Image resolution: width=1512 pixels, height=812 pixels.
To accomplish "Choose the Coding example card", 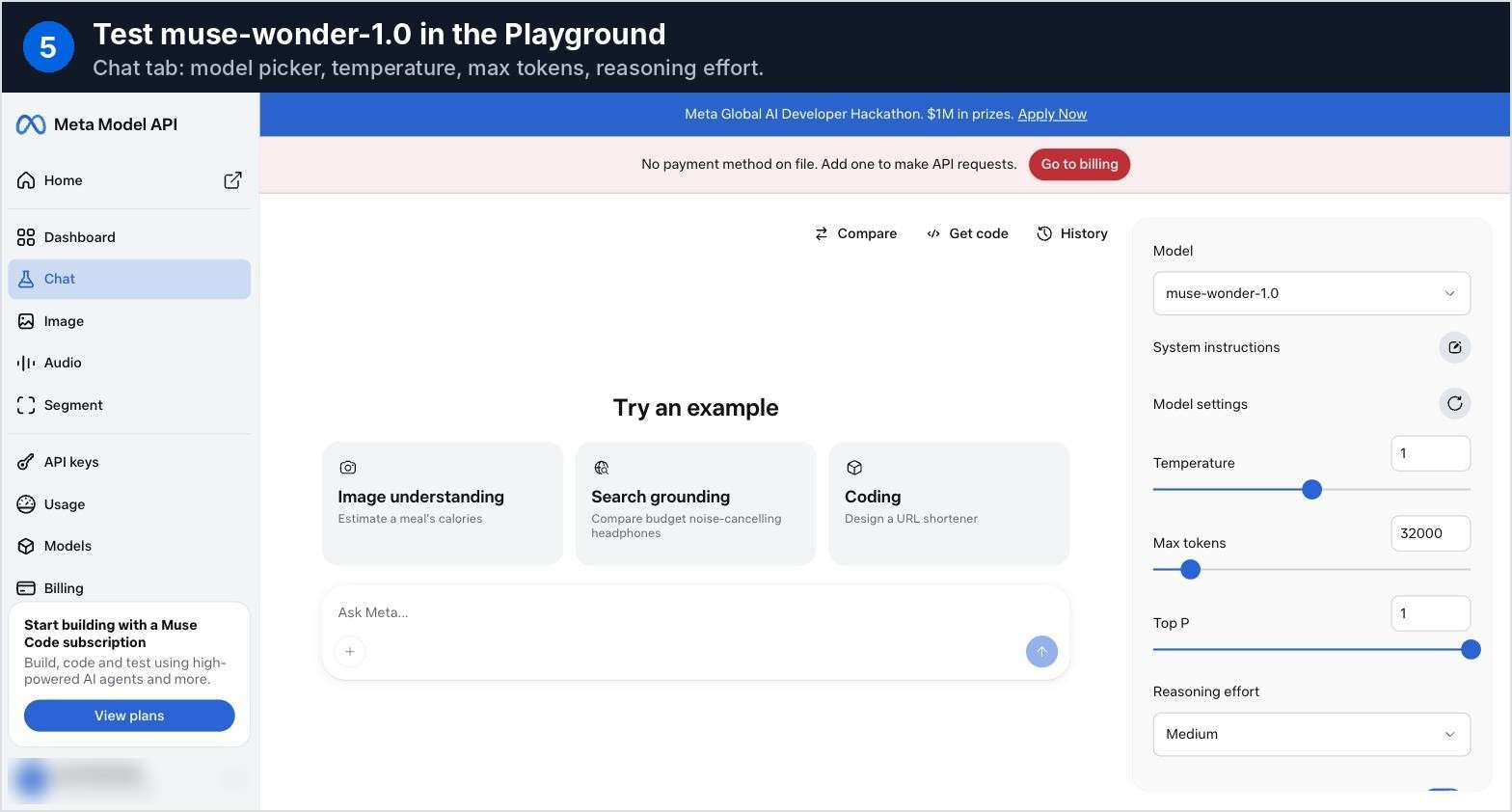I will [x=949, y=503].
